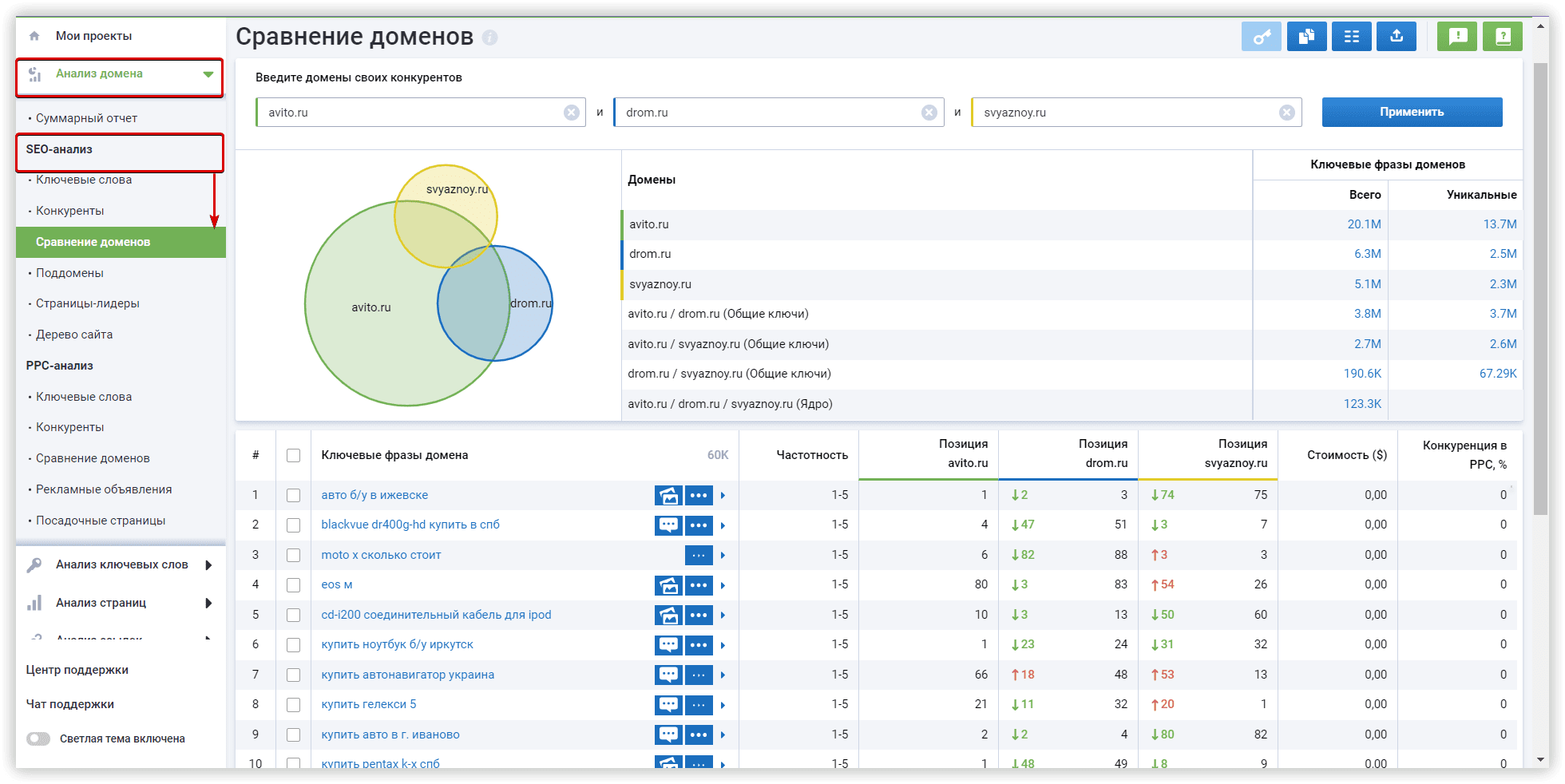
Task: Switch the Светлая тема включена toggle
Action: tap(38, 738)
